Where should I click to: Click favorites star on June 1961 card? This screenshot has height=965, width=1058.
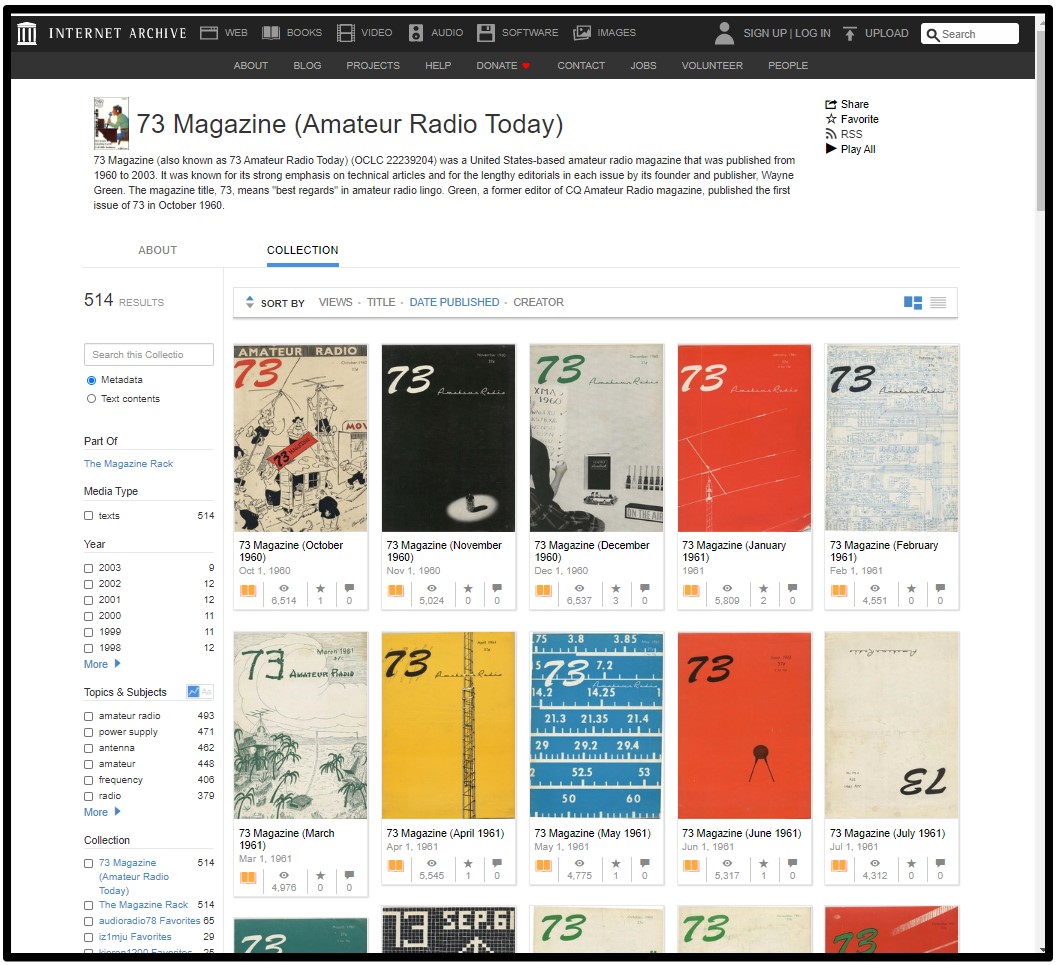click(763, 863)
